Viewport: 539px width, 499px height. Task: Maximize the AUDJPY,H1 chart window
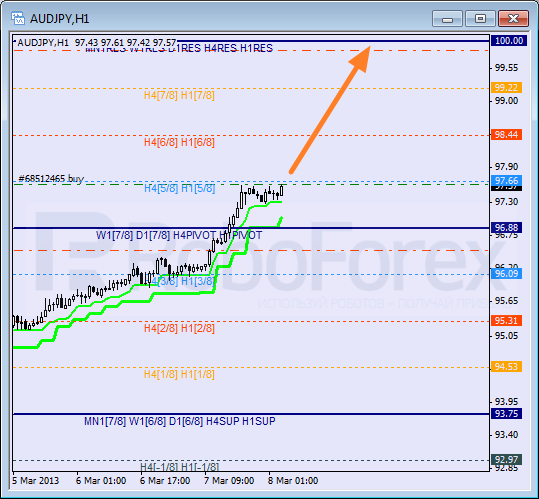click(480, 19)
